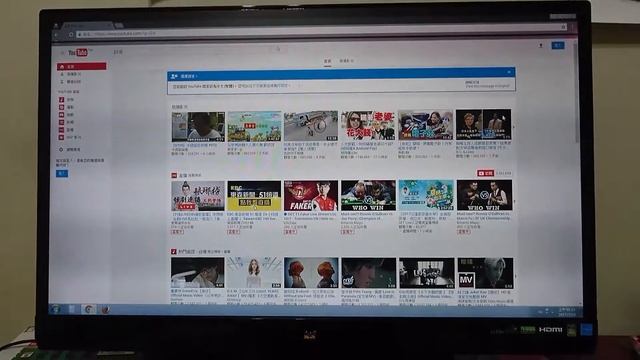The image size is (640, 360).
Task: Show next videos in the Live row
Action: pos(514,201)
